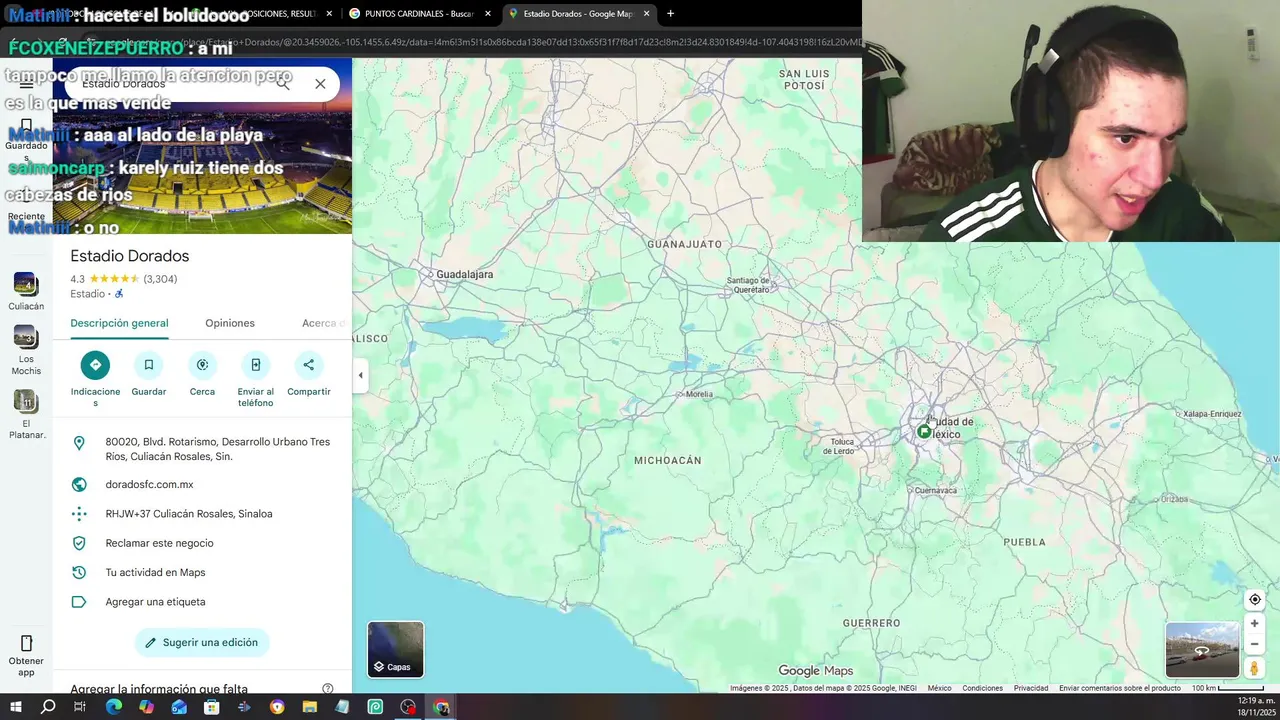Clear the Estadio Dorados search with X

point(320,84)
